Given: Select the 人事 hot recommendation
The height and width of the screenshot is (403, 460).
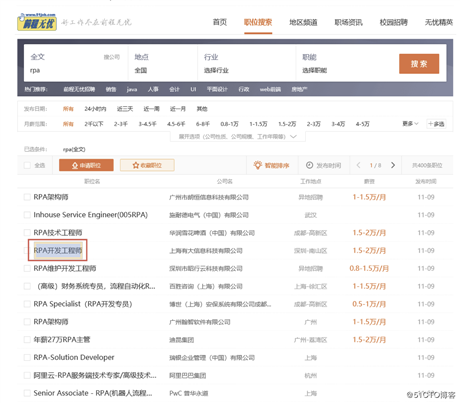Looking at the screenshot, I should tap(153, 89).
